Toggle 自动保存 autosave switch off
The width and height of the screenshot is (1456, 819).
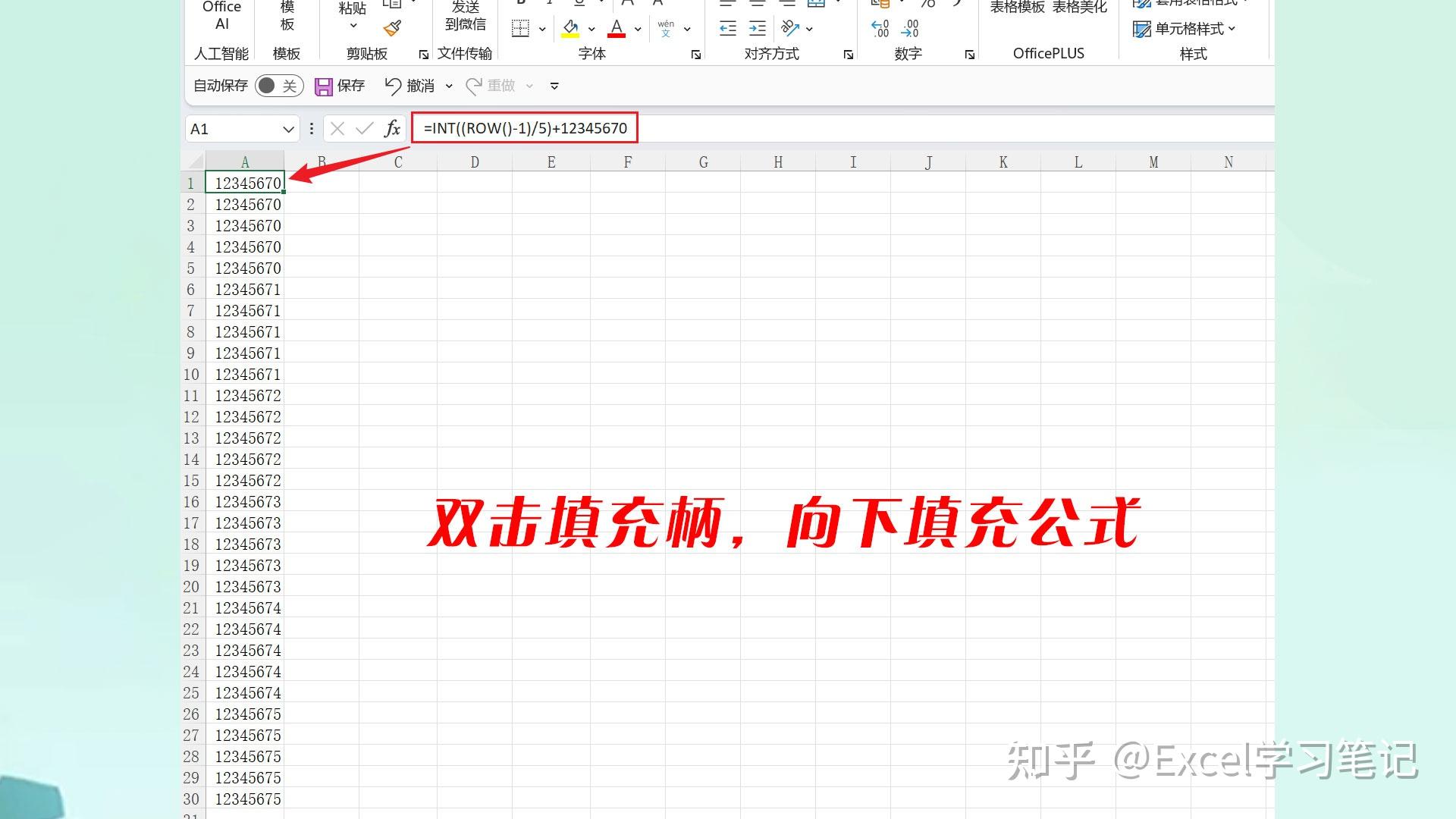pyautogui.click(x=278, y=86)
